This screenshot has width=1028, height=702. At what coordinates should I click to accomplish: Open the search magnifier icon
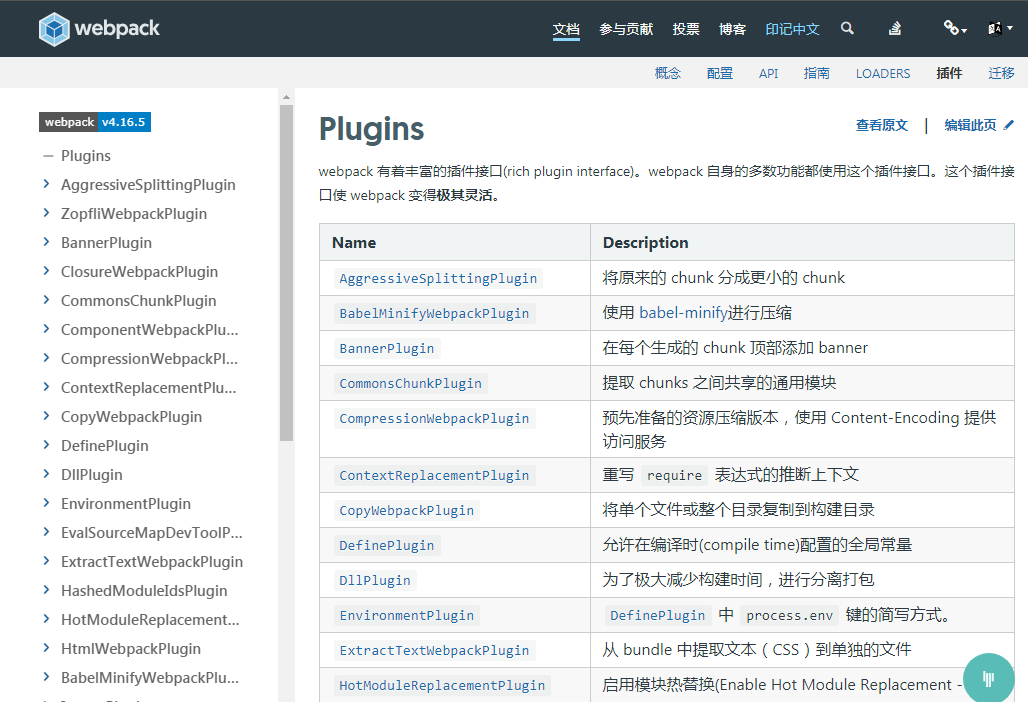847,29
